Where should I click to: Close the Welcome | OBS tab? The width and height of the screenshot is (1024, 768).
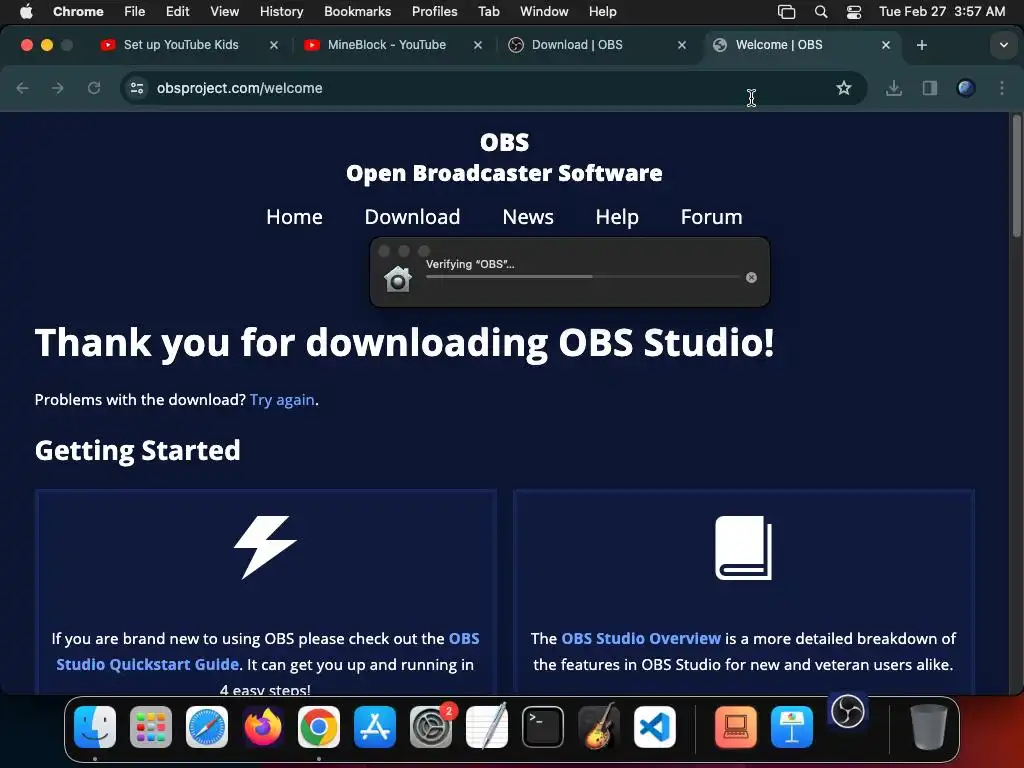886,45
